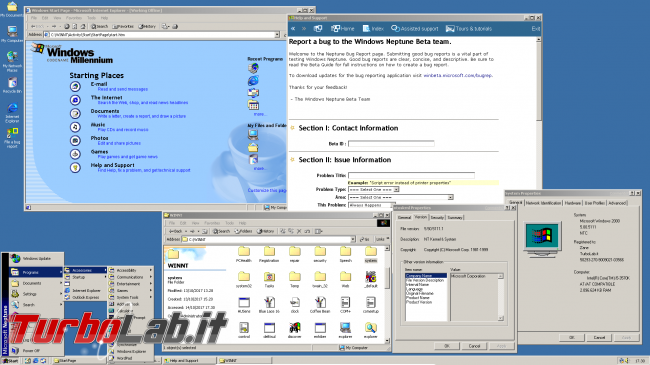Expand the System Tools submenu

[130, 297]
